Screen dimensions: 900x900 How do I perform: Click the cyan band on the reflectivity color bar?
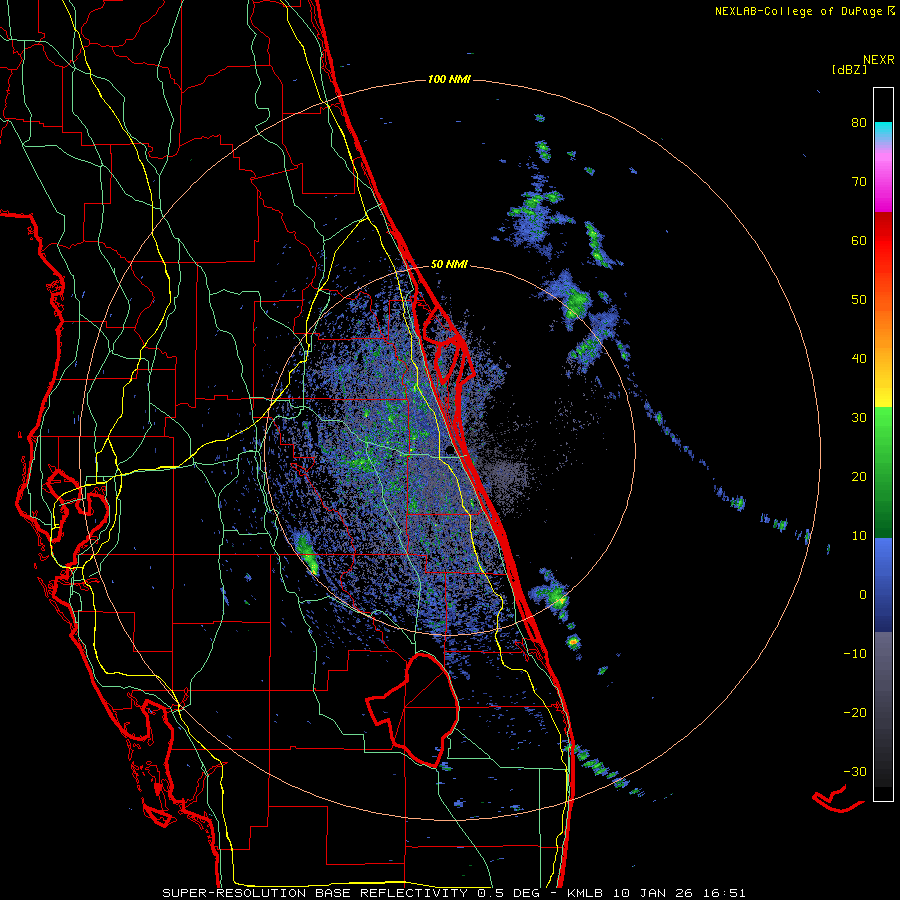pyautogui.click(x=883, y=132)
